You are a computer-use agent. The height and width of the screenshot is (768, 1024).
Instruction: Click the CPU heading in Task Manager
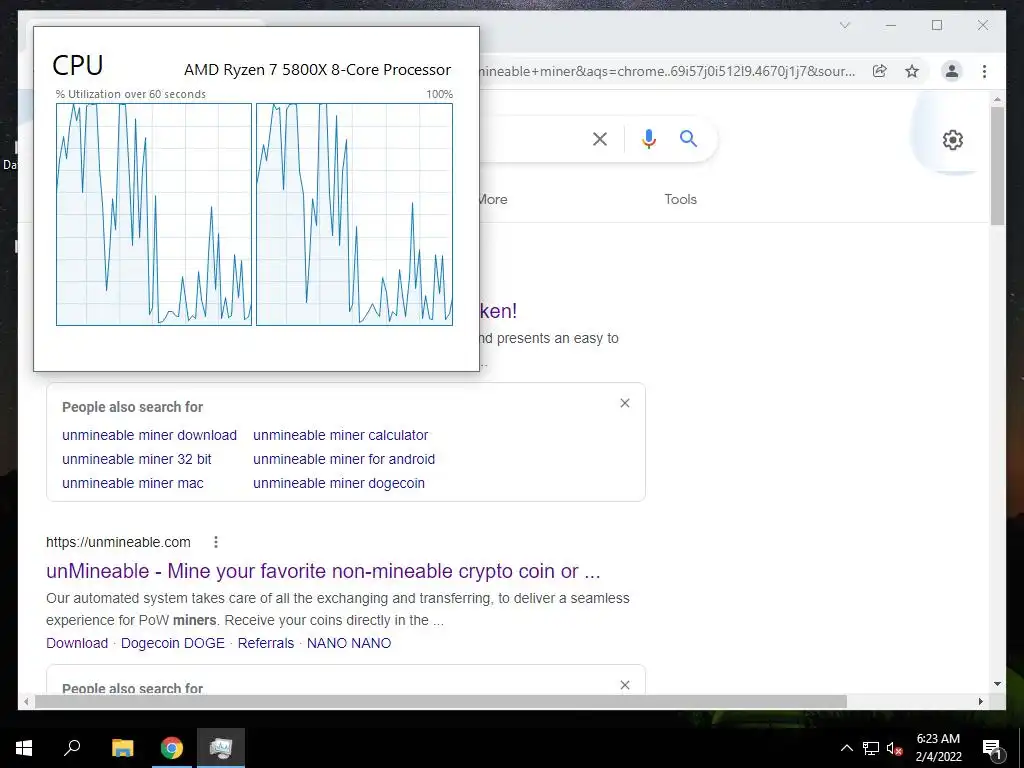tap(78, 65)
